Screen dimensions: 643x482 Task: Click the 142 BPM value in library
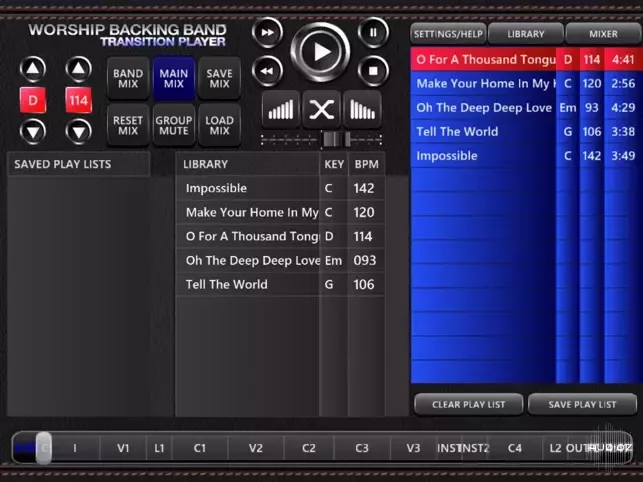pyautogui.click(x=364, y=188)
